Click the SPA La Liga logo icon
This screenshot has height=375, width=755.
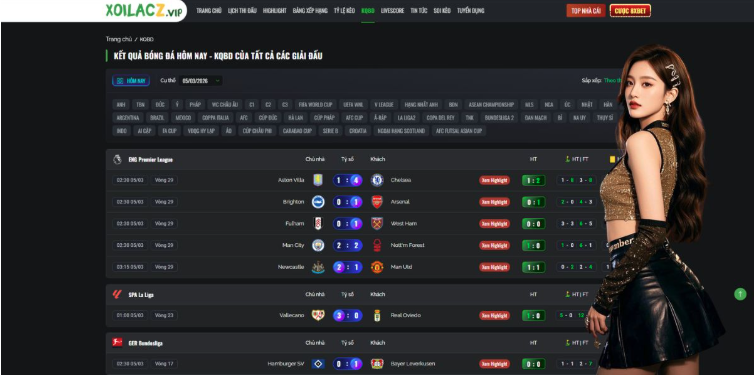(117, 294)
